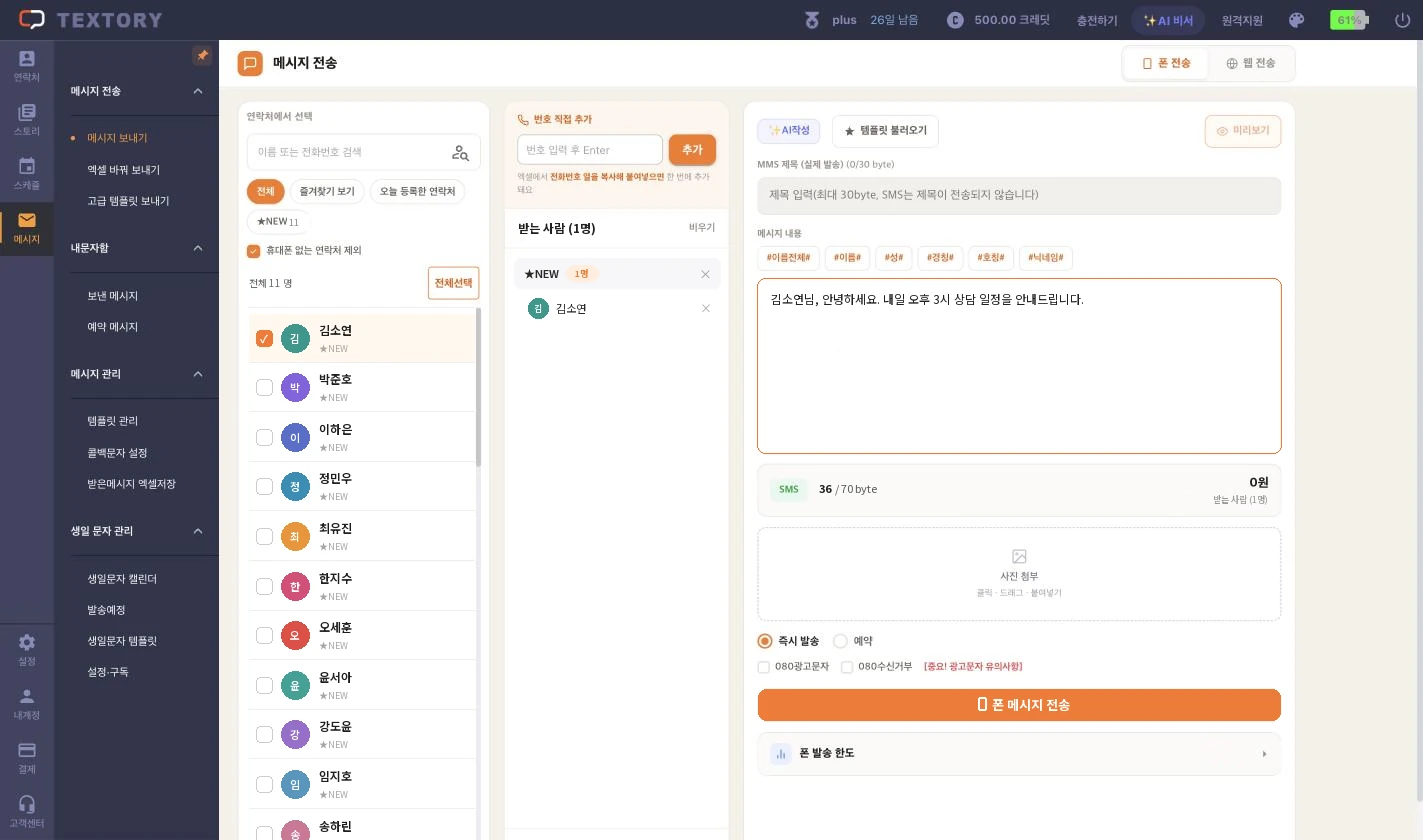Click the 번호 입력 후 Enter field
This screenshot has width=1423, height=840.
tap(590, 150)
